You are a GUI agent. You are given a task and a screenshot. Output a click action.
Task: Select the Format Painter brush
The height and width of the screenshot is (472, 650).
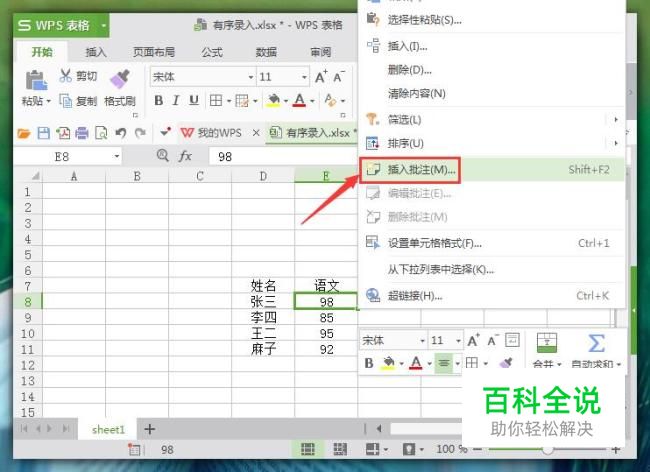point(120,79)
